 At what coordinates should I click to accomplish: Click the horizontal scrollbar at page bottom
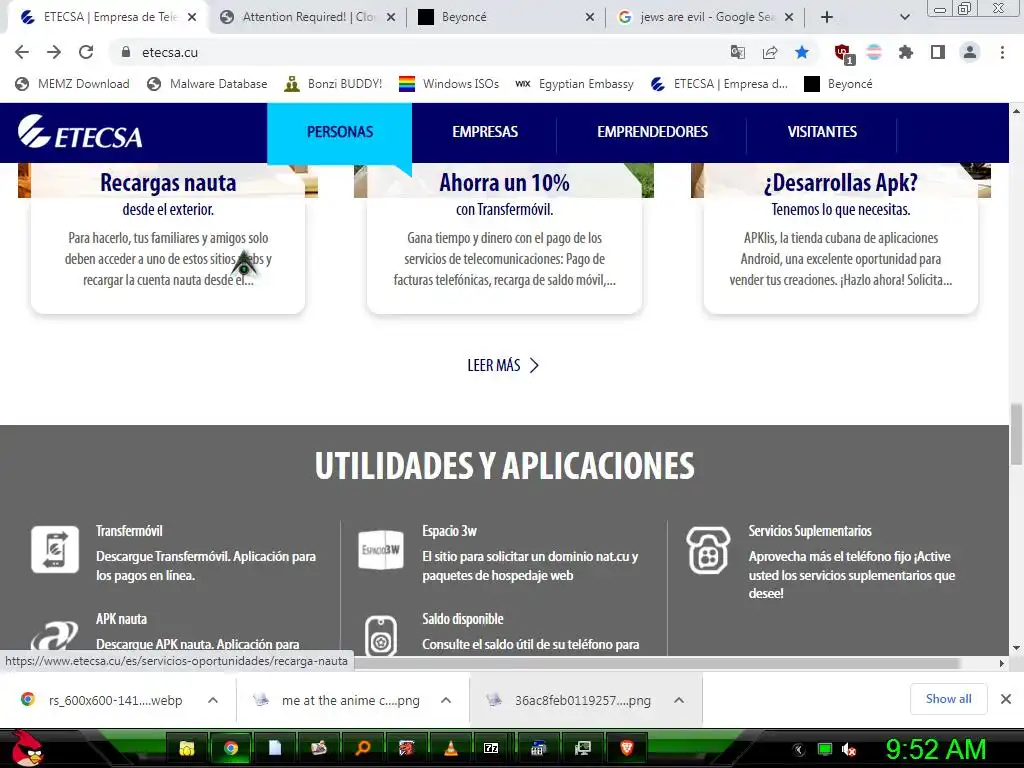656,663
